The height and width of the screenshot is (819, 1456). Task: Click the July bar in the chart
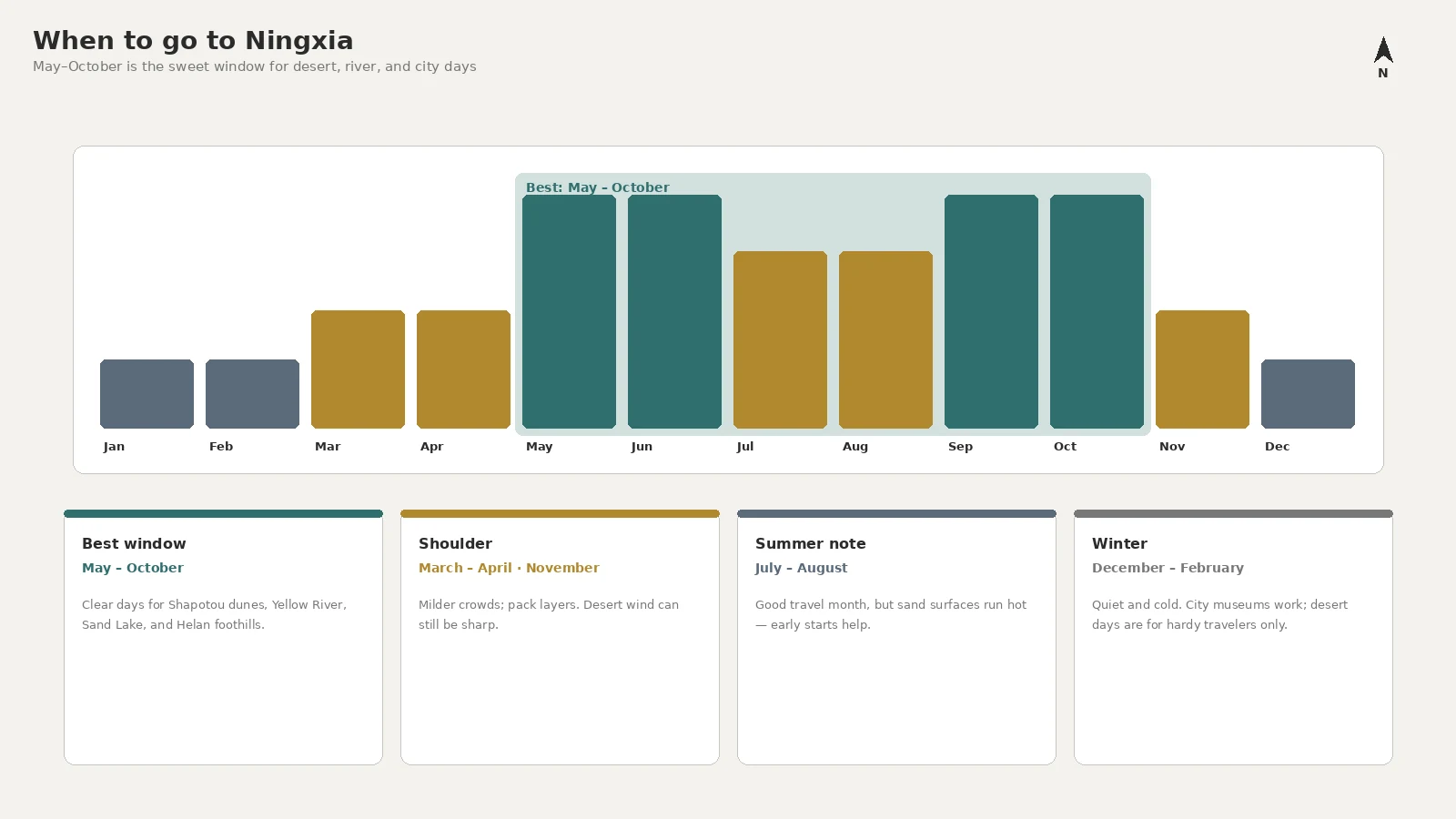pyautogui.click(x=780, y=339)
